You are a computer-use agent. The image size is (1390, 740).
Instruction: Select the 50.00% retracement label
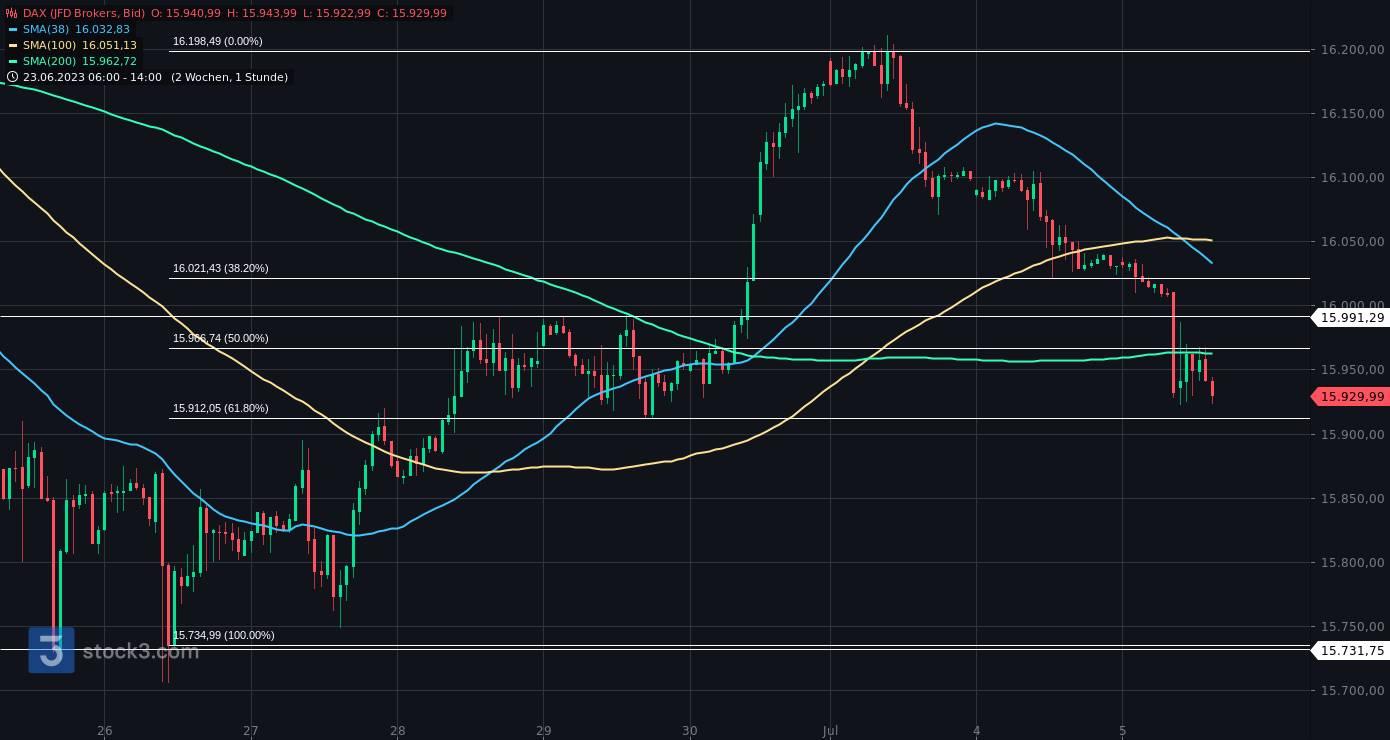[x=220, y=338]
